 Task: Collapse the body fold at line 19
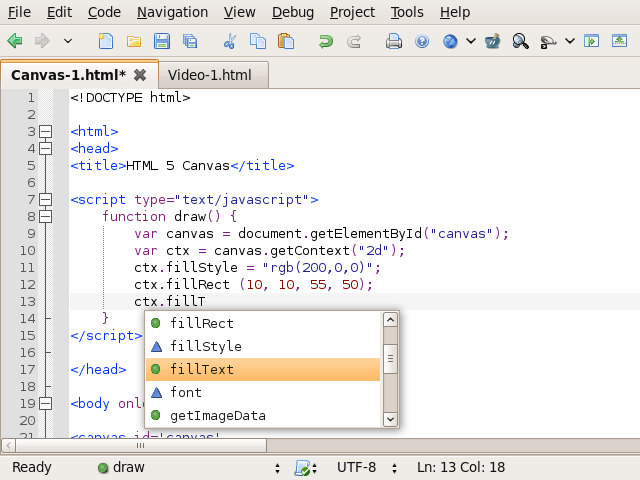click(45, 404)
